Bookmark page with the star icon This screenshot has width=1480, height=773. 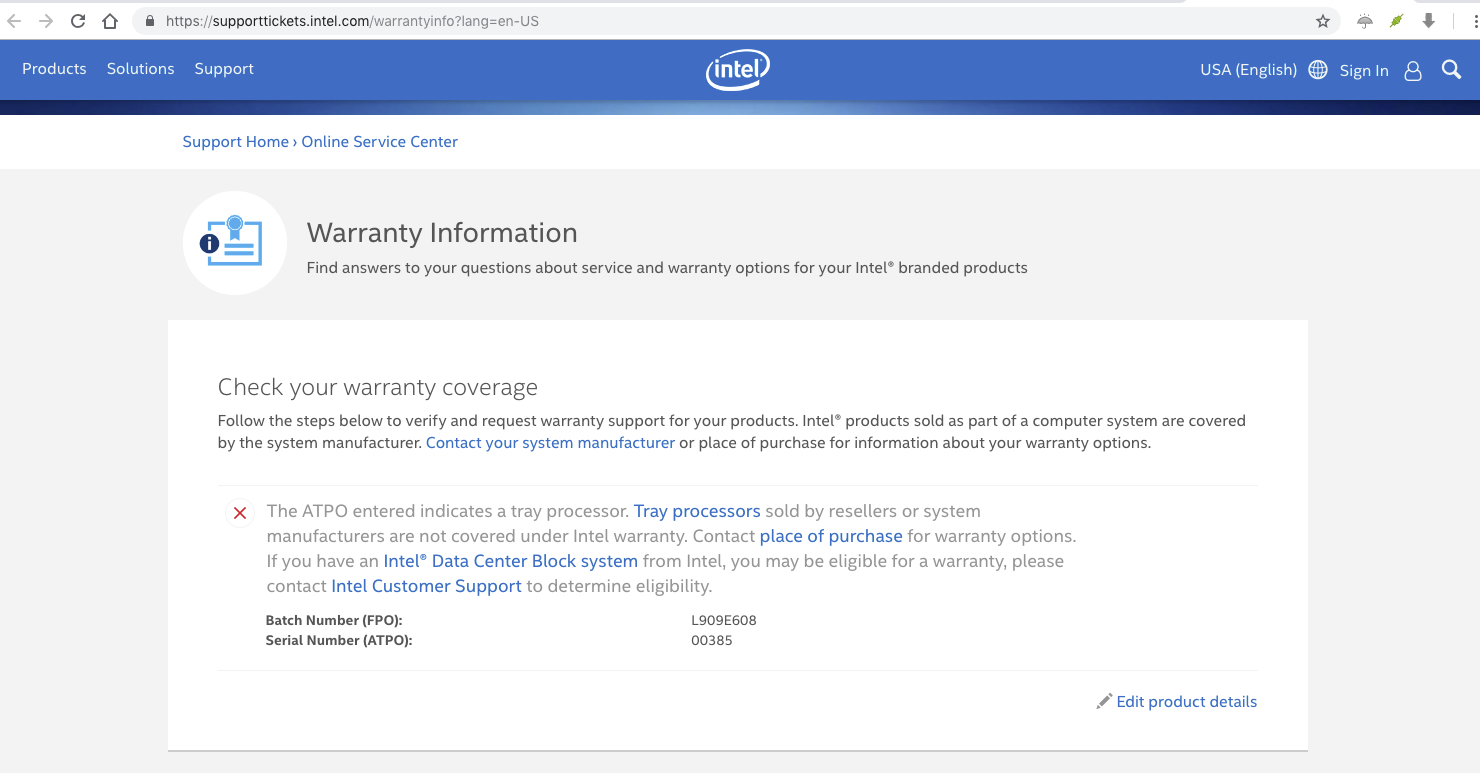pos(1323,21)
